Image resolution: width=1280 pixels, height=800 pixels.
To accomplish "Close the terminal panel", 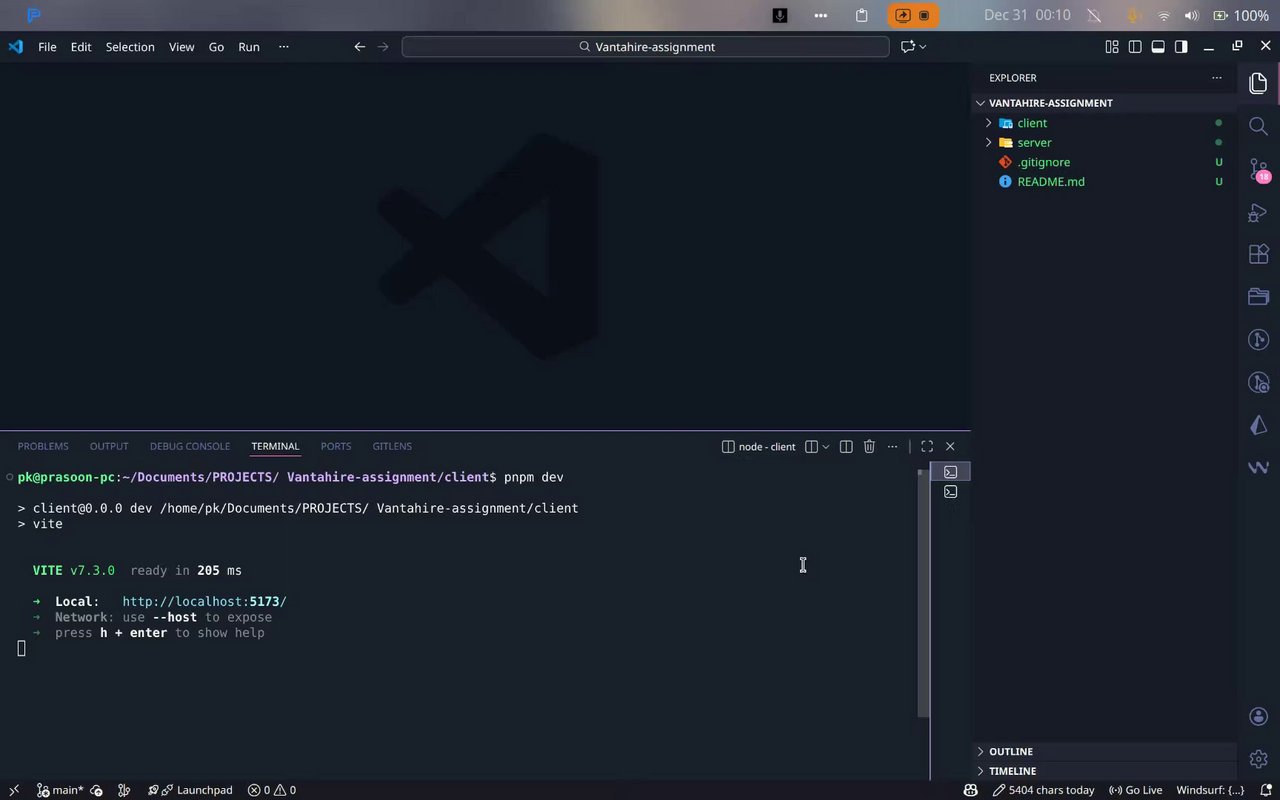I will point(950,447).
